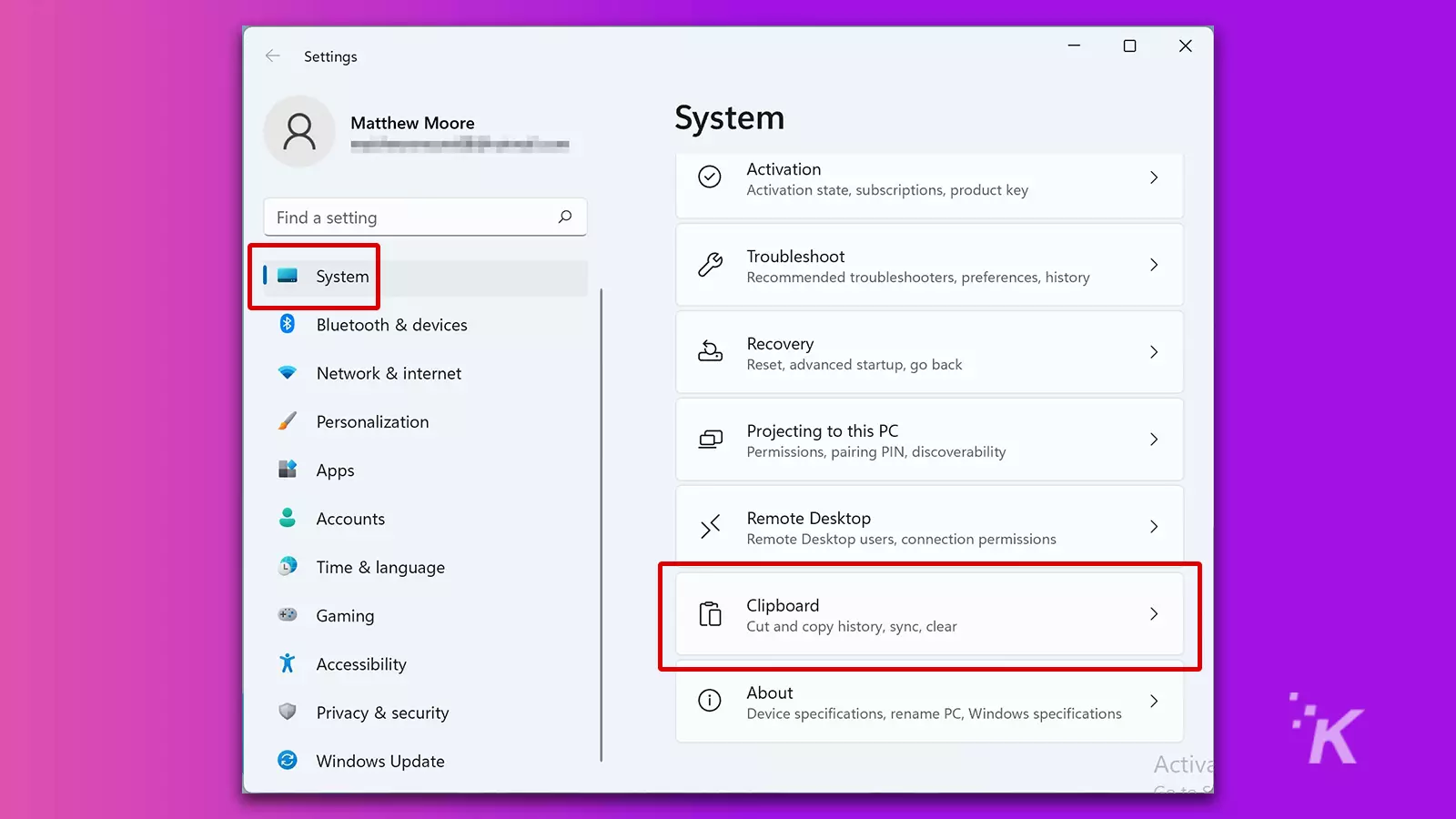Open Activation state, subscriptions, product key

point(887,190)
